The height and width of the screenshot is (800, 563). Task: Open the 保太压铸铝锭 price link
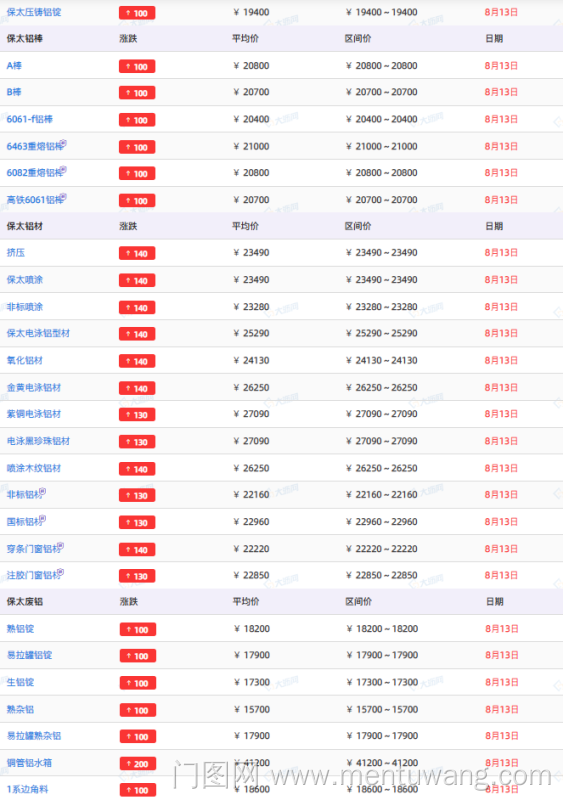34,12
